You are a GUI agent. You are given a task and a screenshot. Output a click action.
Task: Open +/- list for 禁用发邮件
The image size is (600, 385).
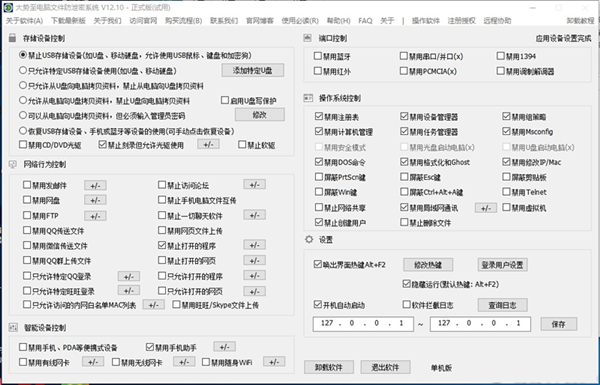click(95, 186)
